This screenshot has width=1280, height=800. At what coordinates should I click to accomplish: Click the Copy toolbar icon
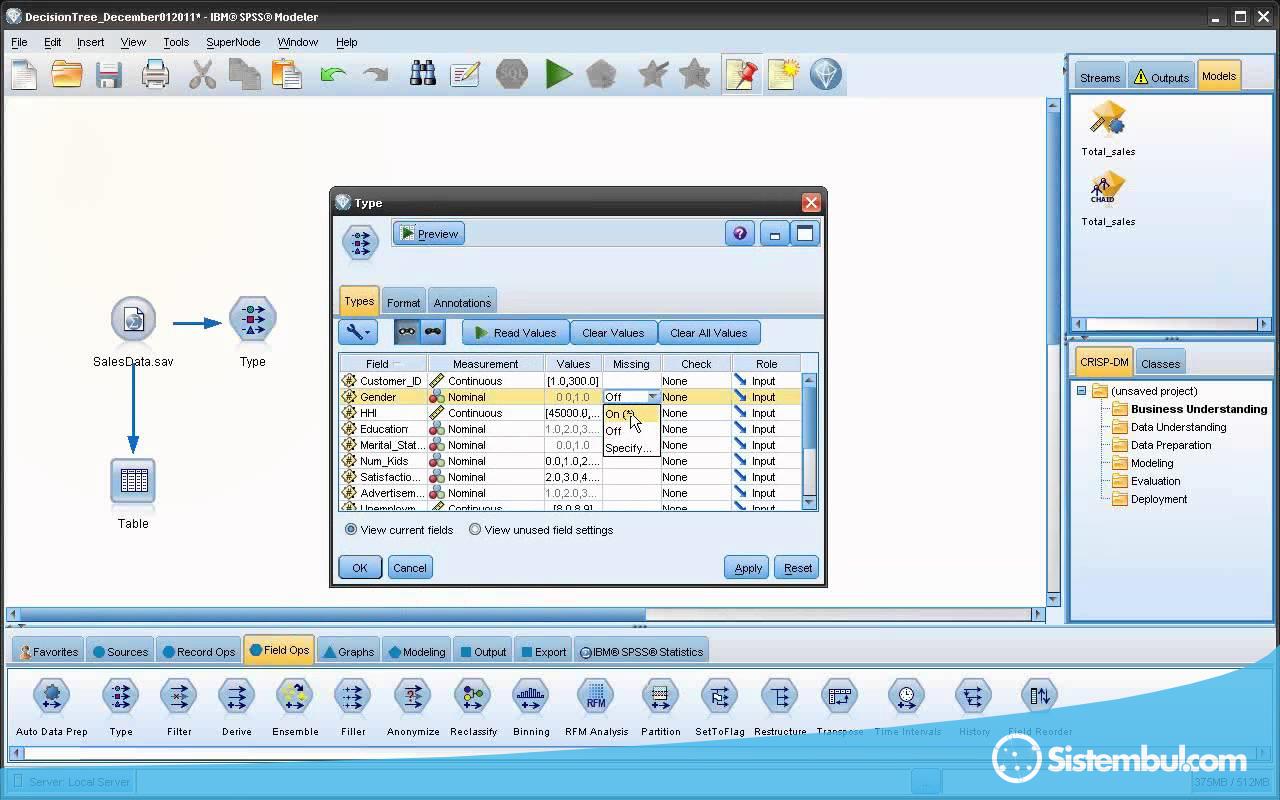pos(244,74)
